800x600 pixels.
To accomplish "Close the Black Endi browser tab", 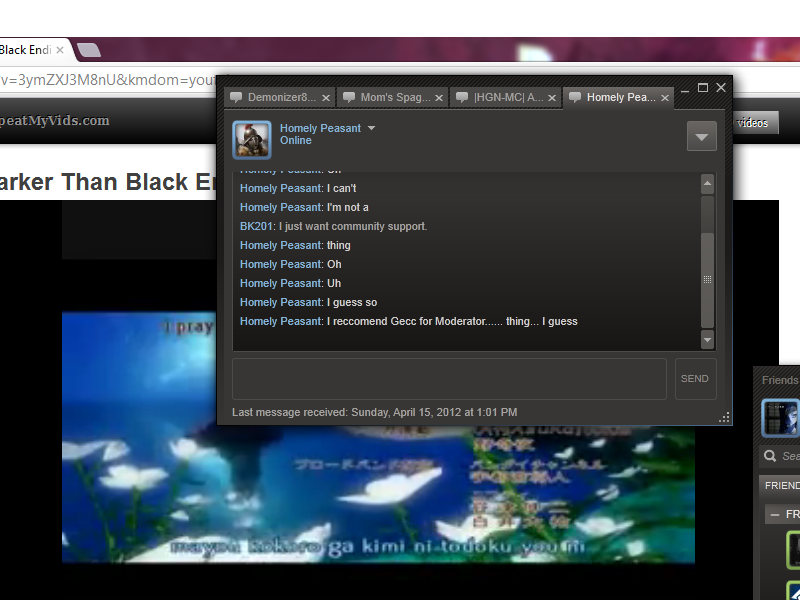I will coord(60,50).
